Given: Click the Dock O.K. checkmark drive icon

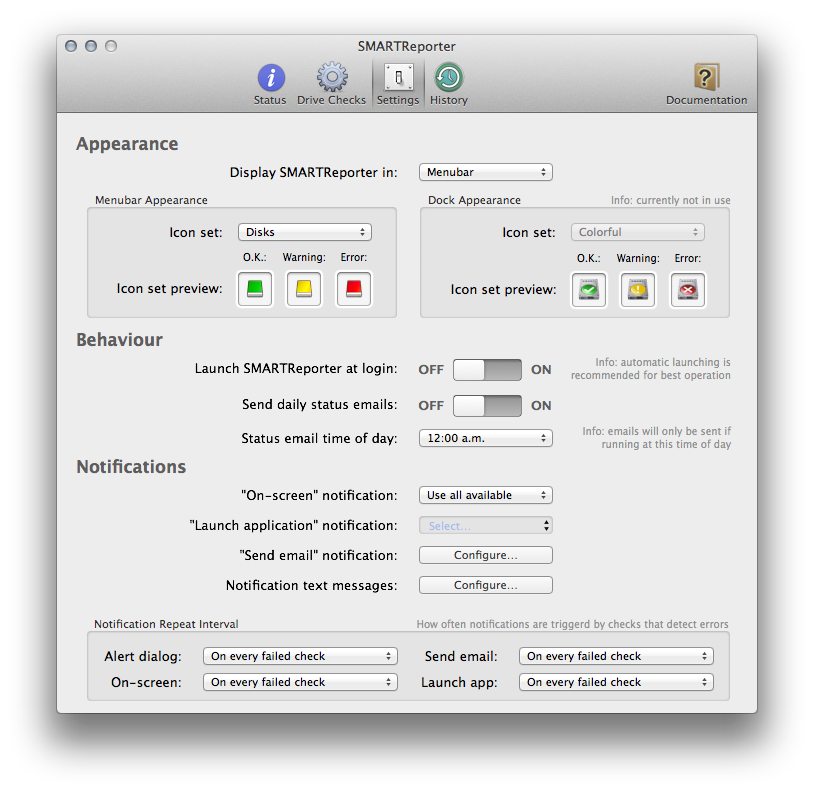Looking at the screenshot, I should click(589, 290).
